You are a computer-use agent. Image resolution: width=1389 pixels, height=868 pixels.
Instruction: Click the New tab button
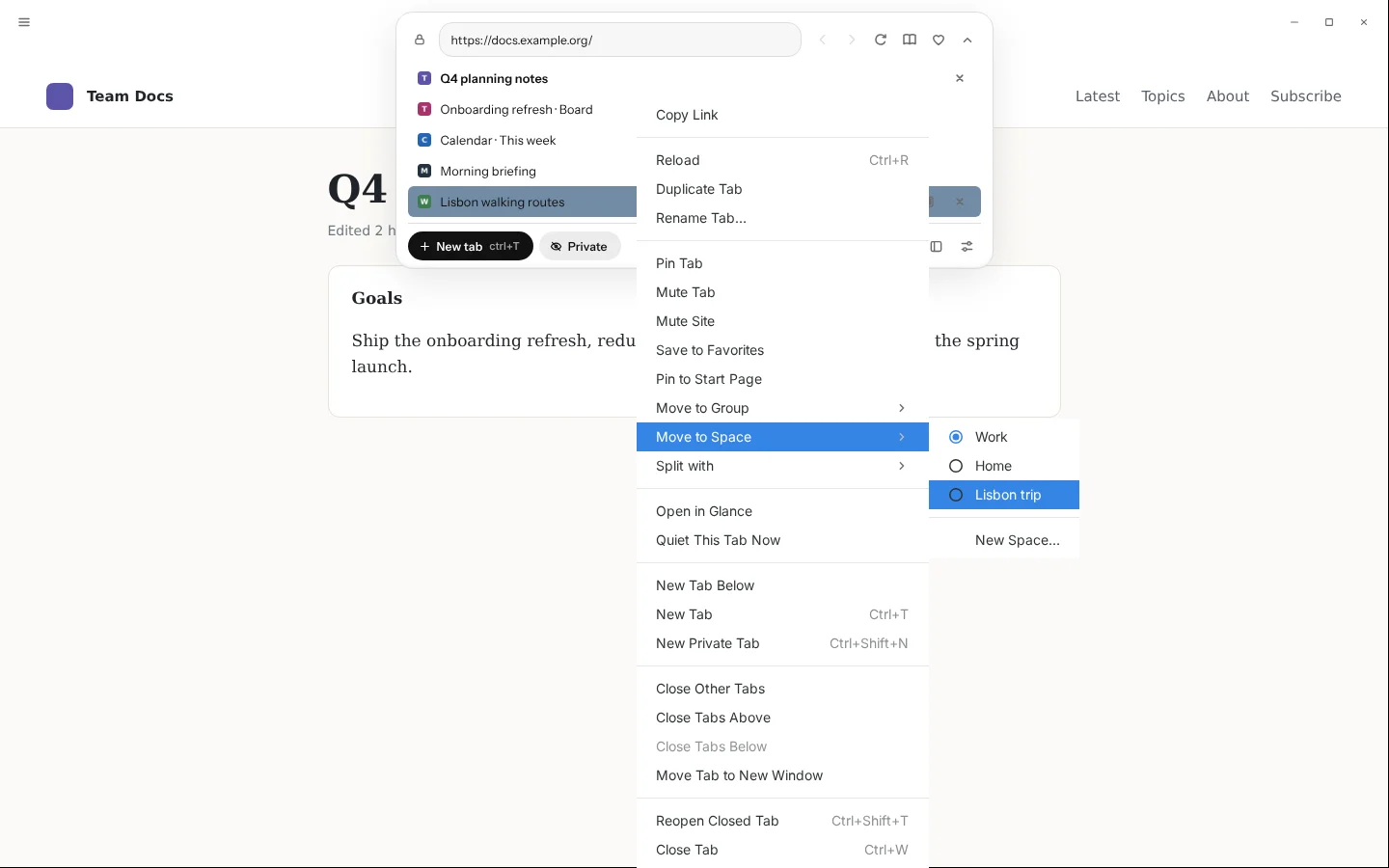(471, 246)
